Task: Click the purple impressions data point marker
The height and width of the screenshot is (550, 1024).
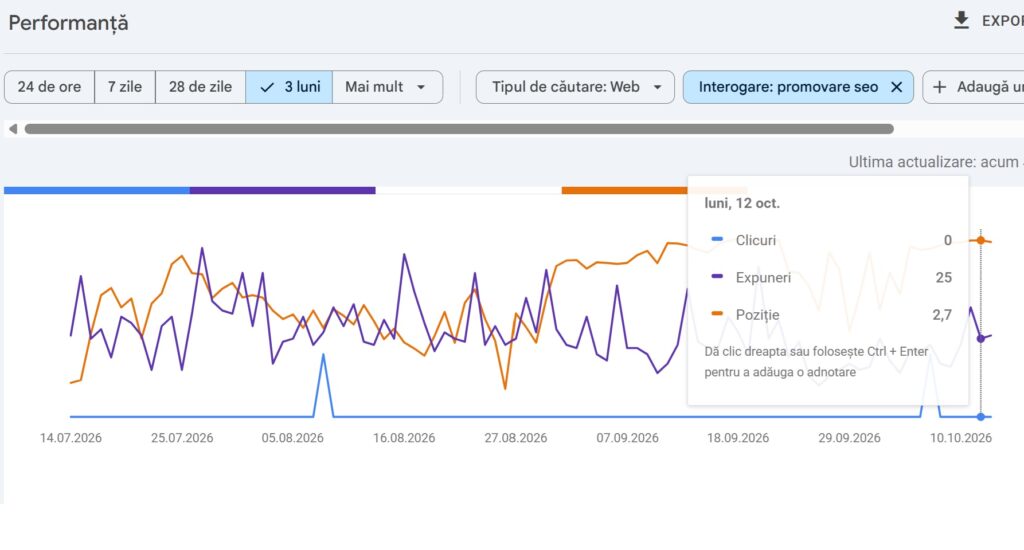Action: (981, 338)
